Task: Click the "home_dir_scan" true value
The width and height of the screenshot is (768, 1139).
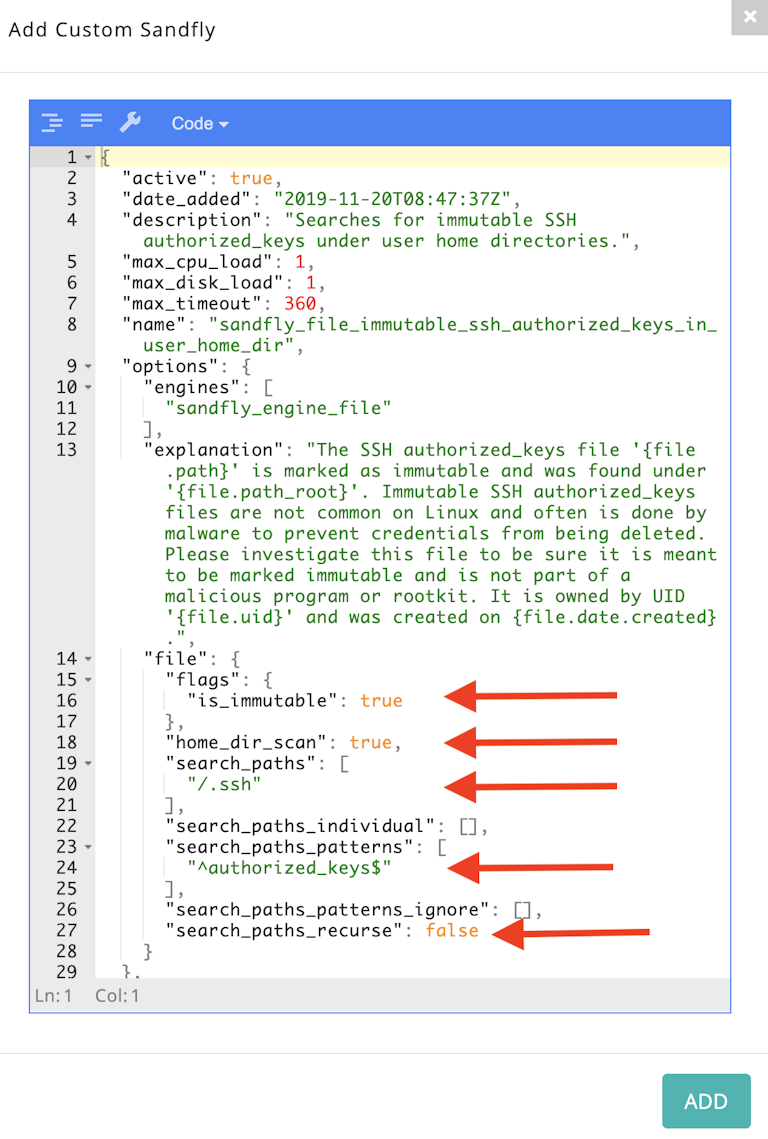Action: click(x=371, y=742)
